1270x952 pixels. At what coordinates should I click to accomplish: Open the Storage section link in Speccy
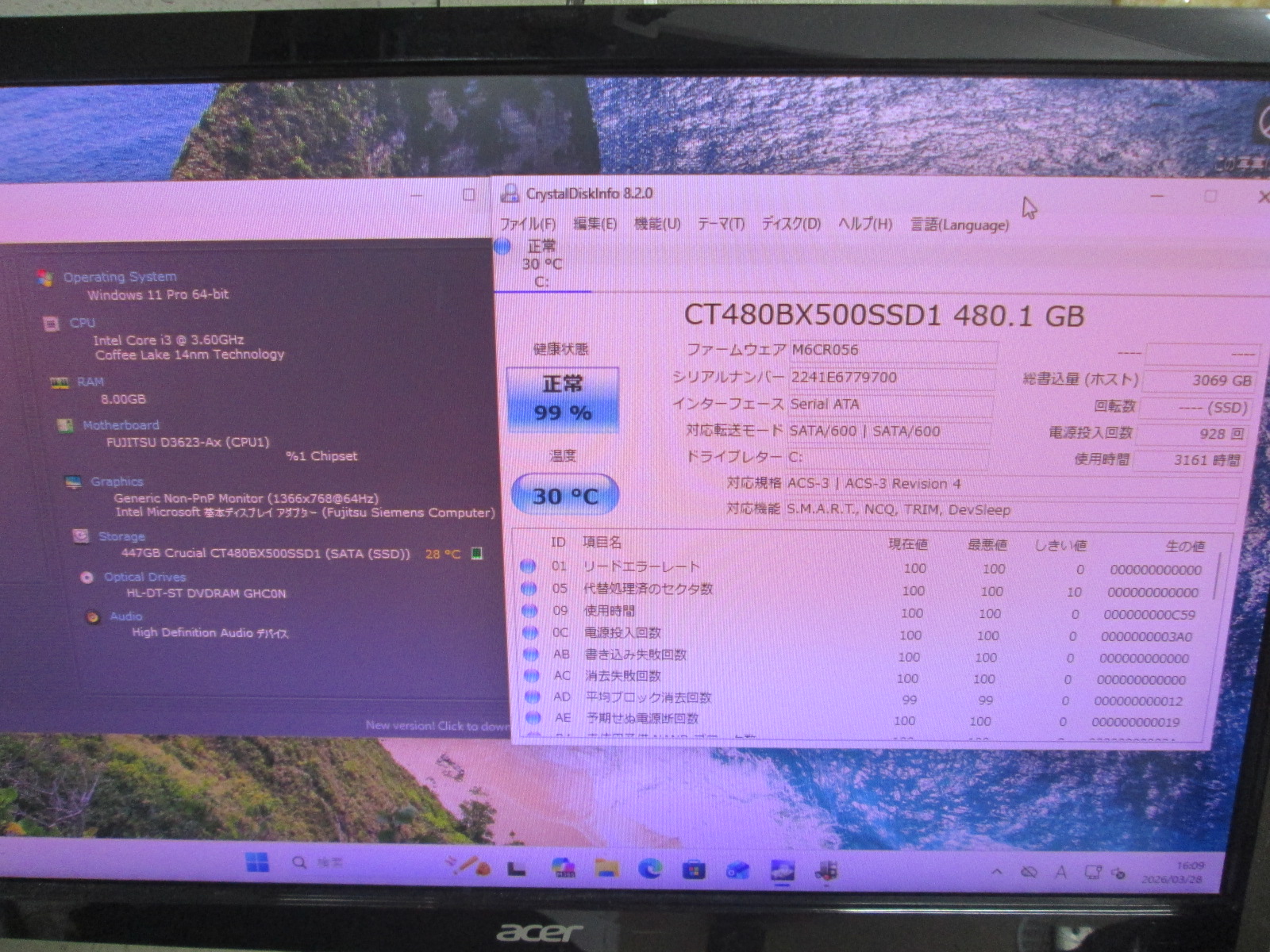[121, 537]
